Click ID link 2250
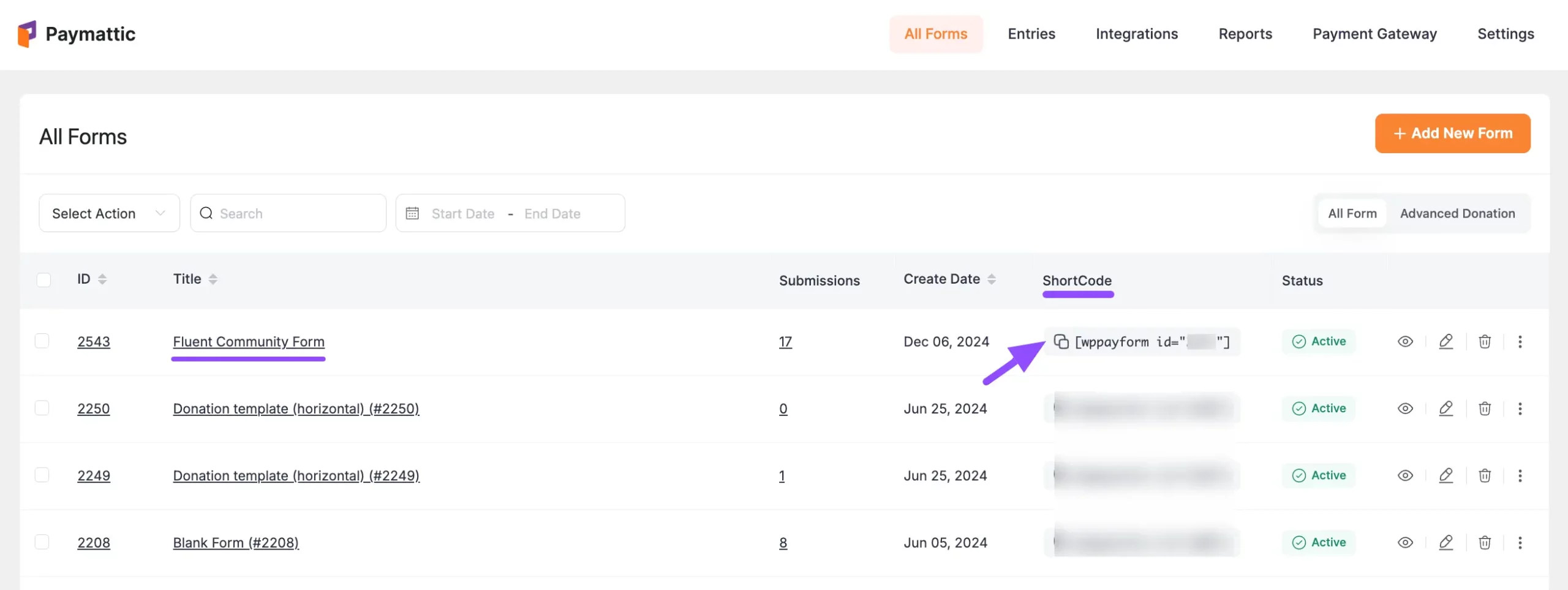The width and height of the screenshot is (1568, 590). [94, 409]
